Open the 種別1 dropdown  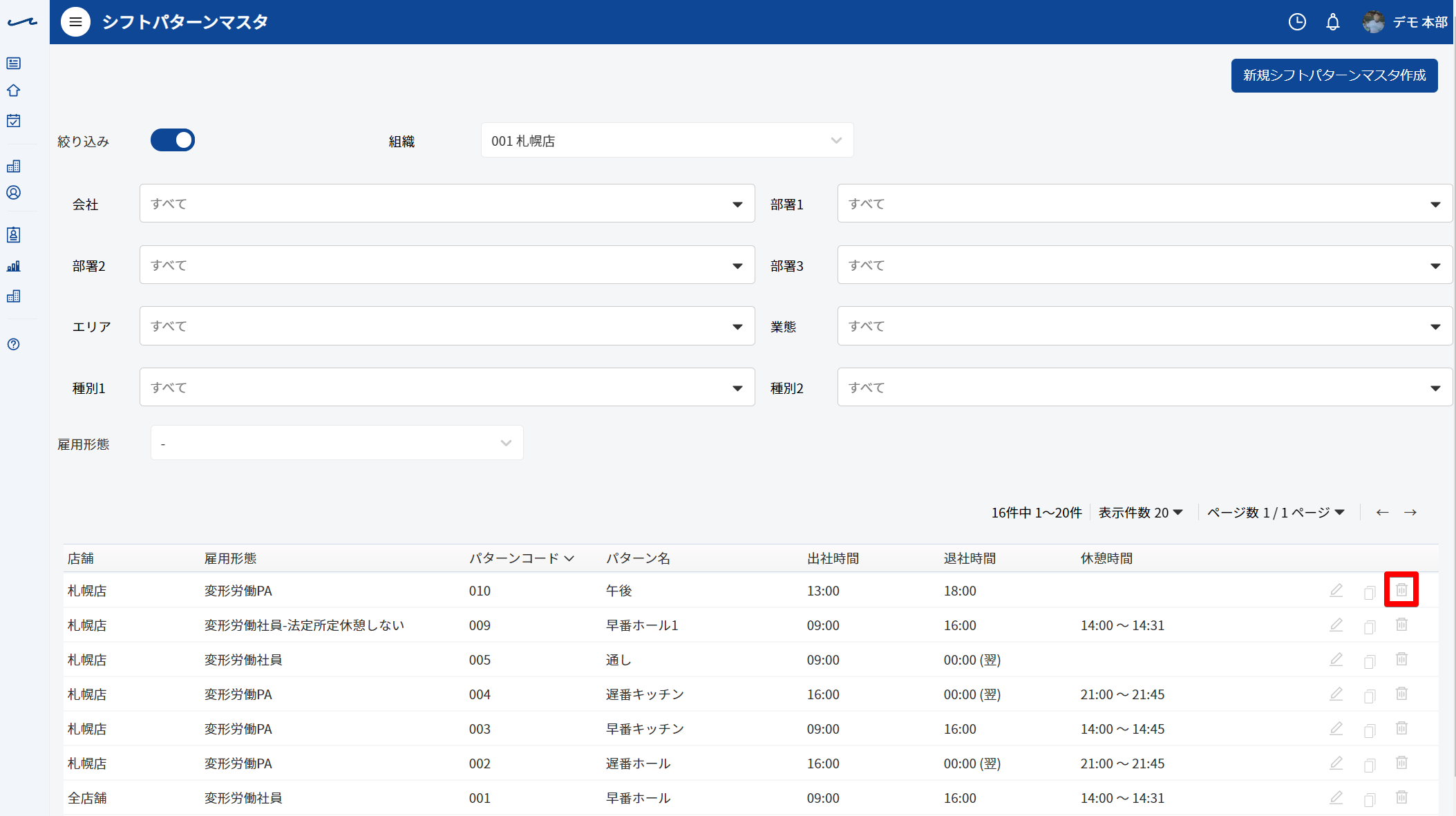tap(447, 387)
